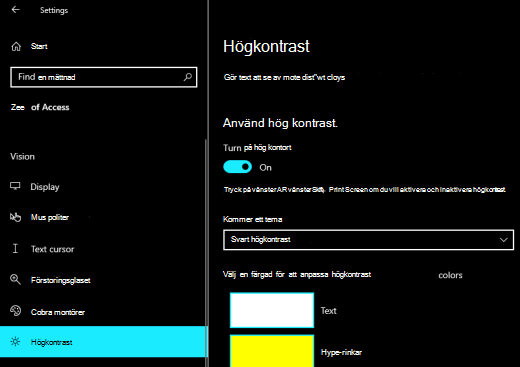Select the Display monitor icon
This screenshot has height=367, width=520.
tap(15, 186)
